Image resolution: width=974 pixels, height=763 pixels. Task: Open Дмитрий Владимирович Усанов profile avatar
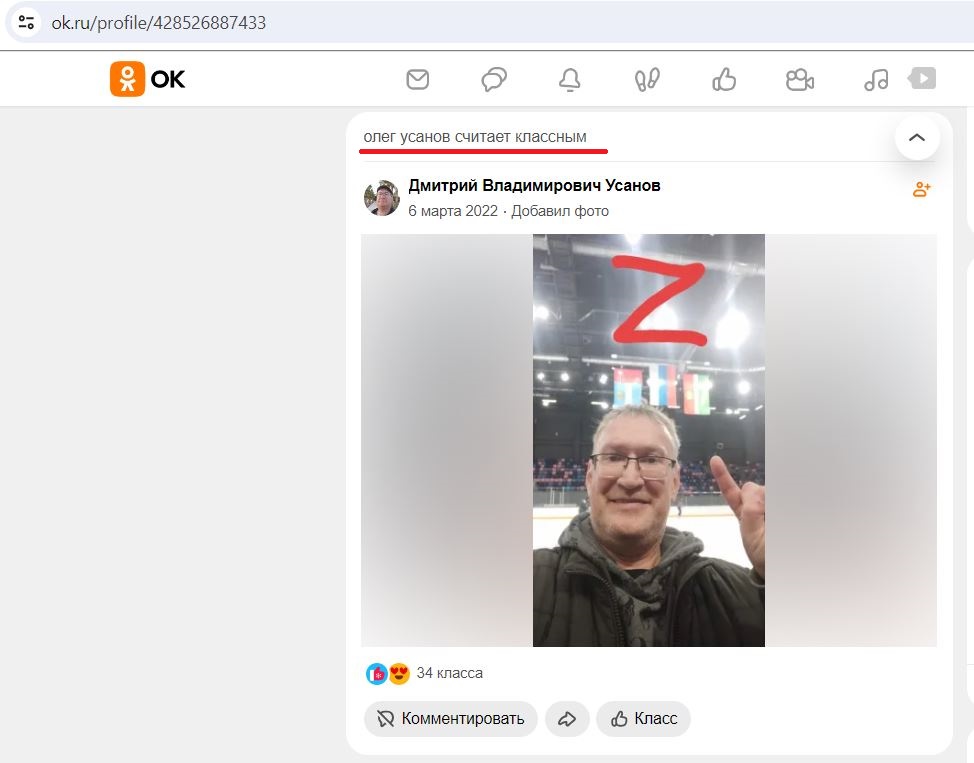tap(381, 198)
